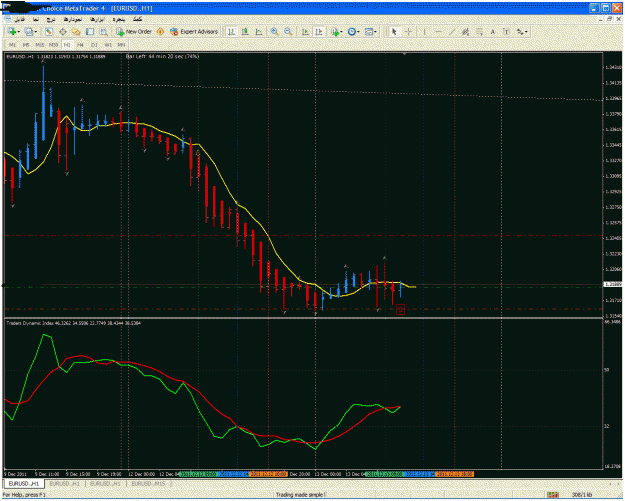
Task: Open the نمودارها (Charts) menu
Action: tap(73, 19)
